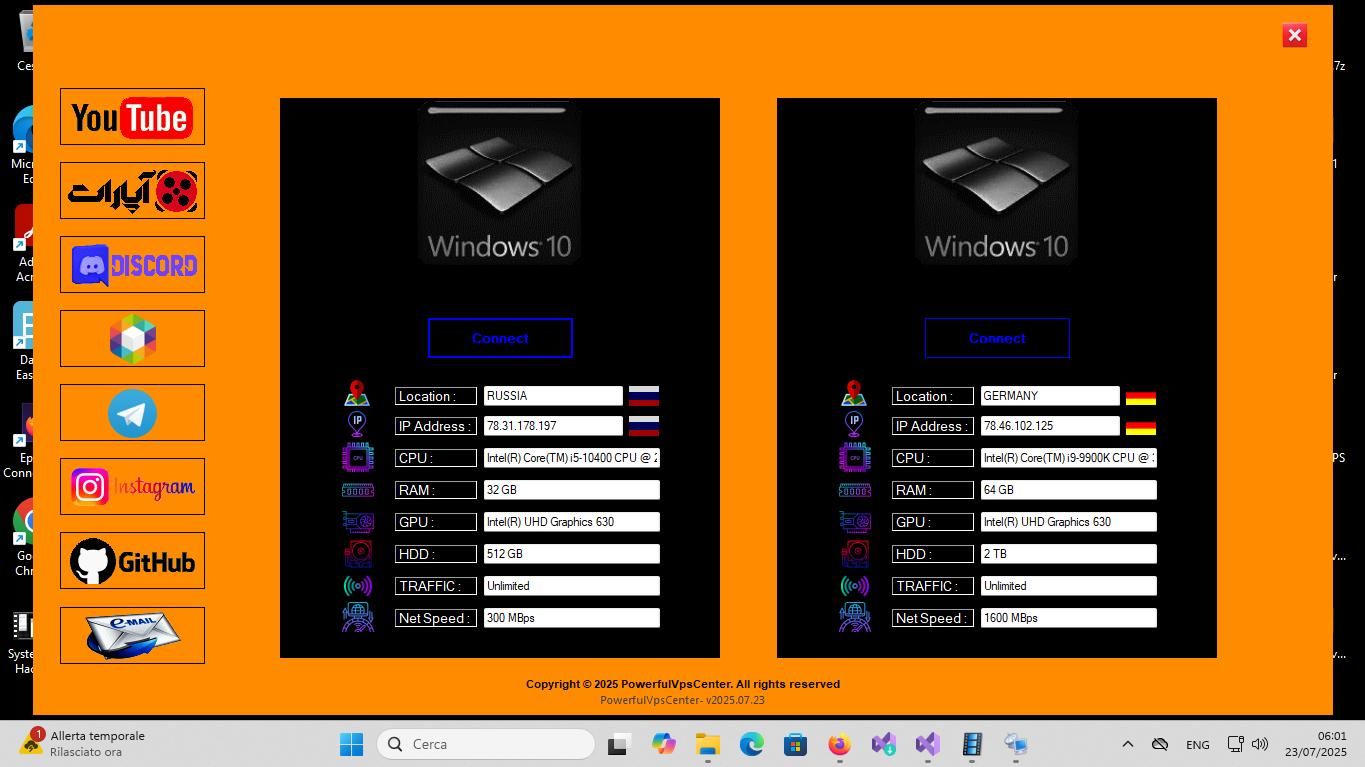Select the 1600 MBps net speed field
Viewport: 1365px width, 767px height.
1069,618
